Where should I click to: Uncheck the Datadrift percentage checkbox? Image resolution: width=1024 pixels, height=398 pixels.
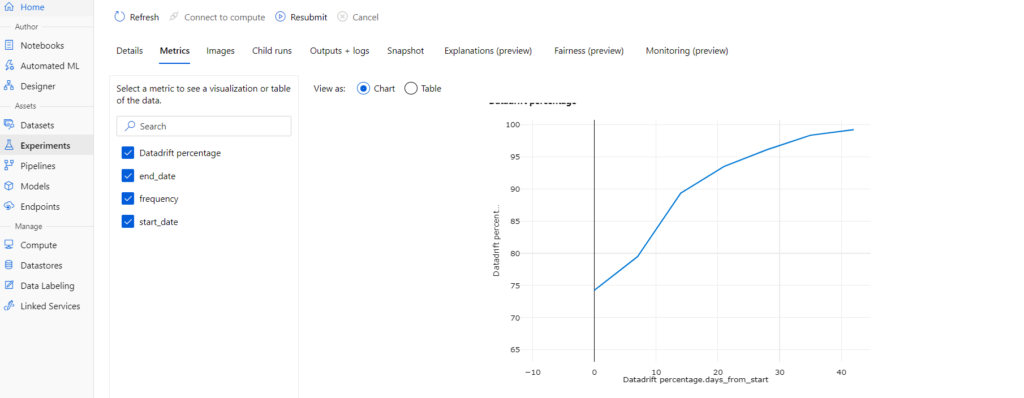coord(127,153)
